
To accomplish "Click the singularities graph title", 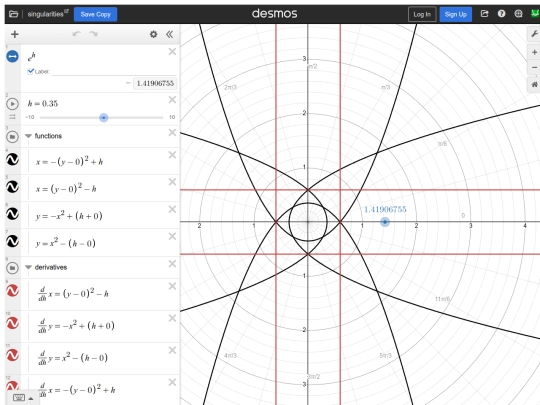I will (x=45, y=14).
